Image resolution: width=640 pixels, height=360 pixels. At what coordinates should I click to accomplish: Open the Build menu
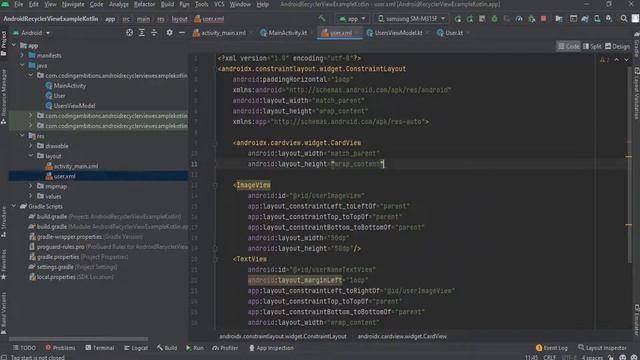point(167,4)
